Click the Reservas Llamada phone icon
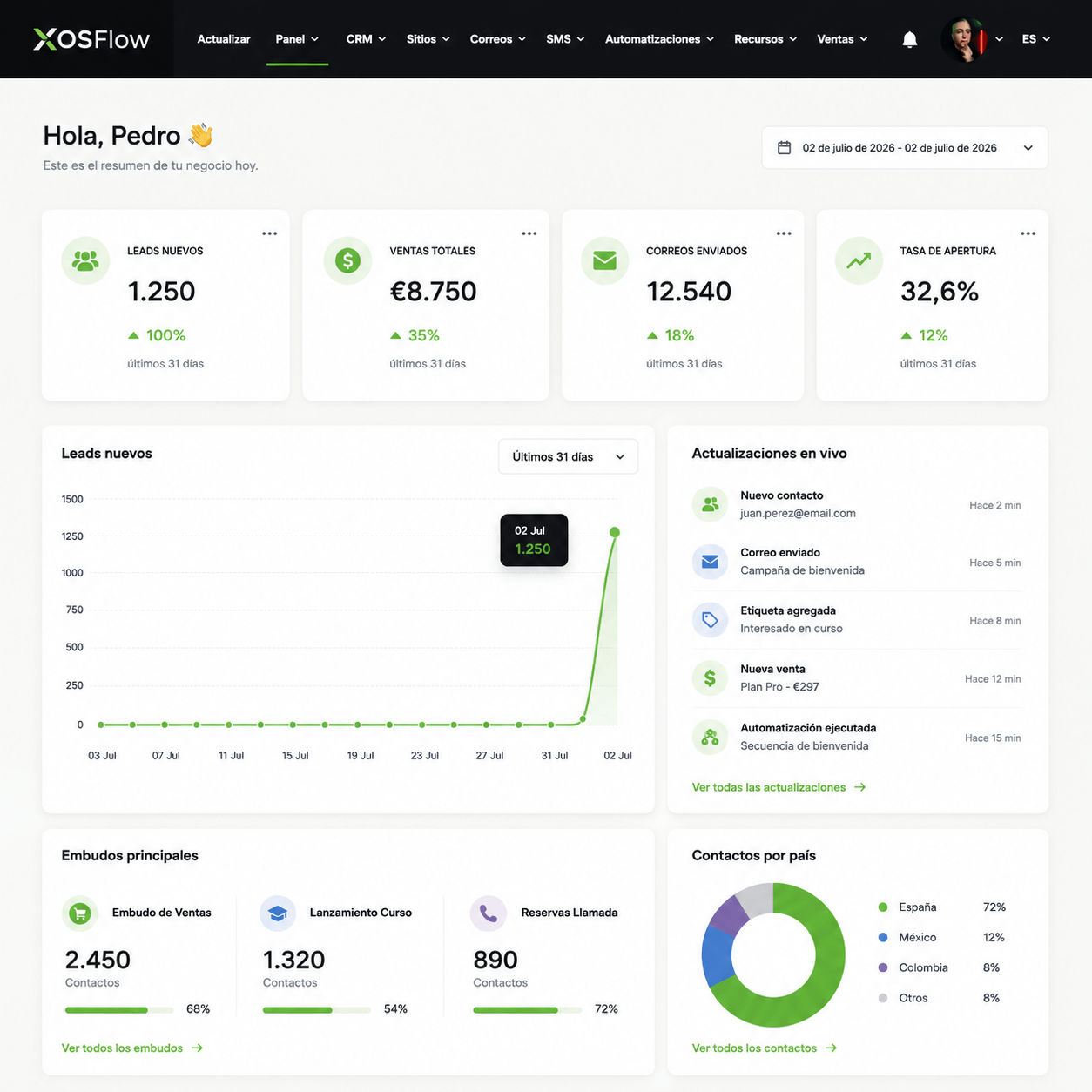Screen dimensions: 1092x1092 tap(488, 913)
